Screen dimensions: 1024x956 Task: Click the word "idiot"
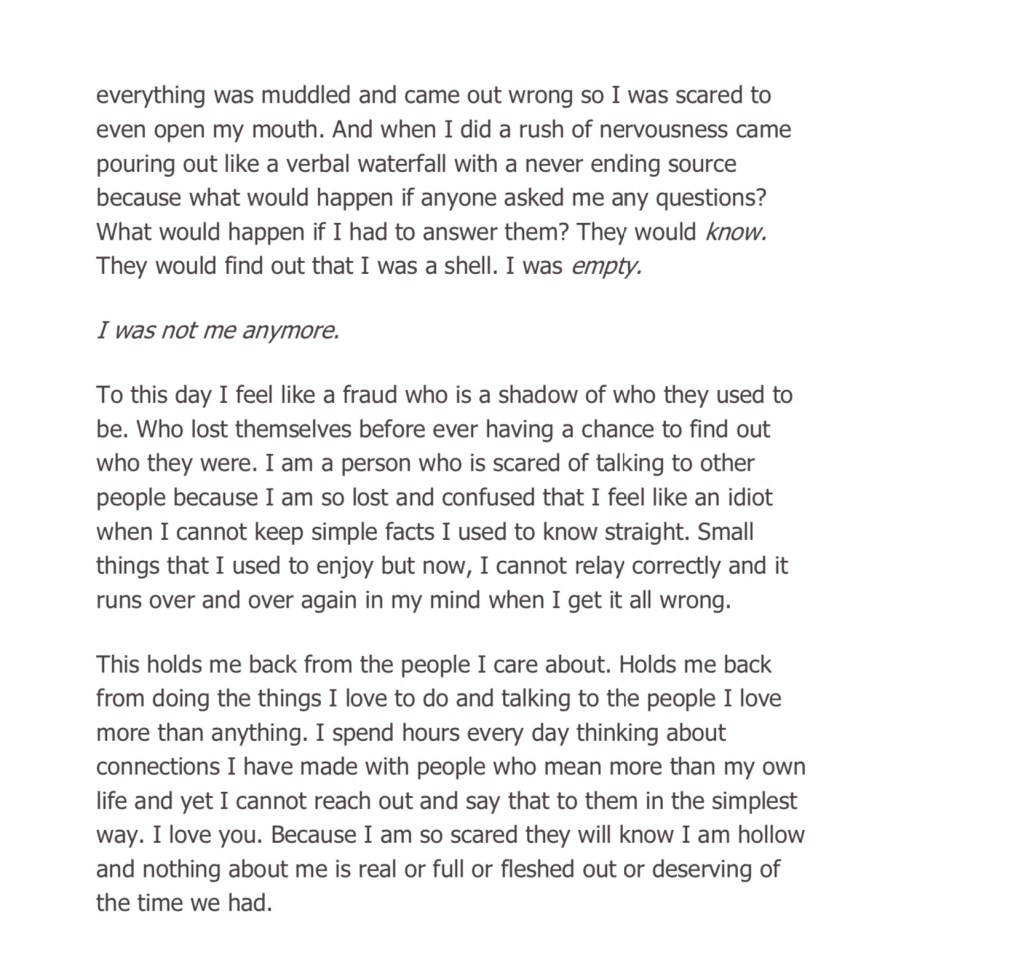click(x=744, y=497)
